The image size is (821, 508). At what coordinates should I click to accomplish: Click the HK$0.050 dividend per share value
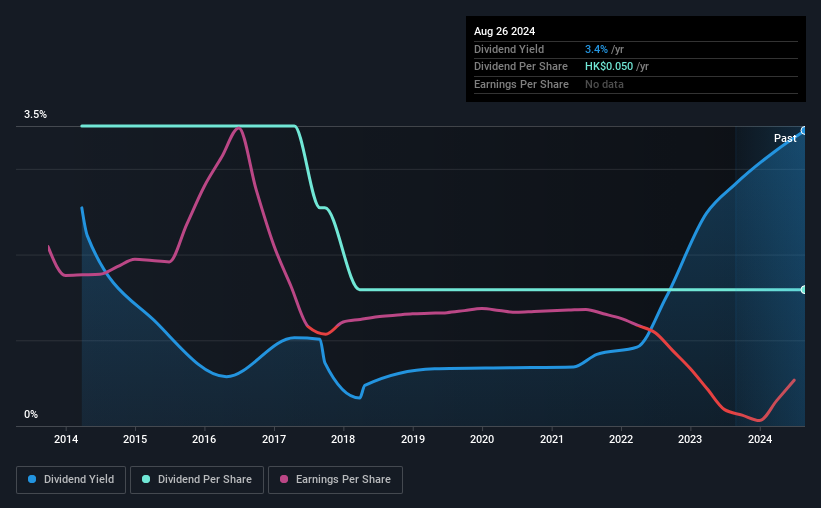609,67
